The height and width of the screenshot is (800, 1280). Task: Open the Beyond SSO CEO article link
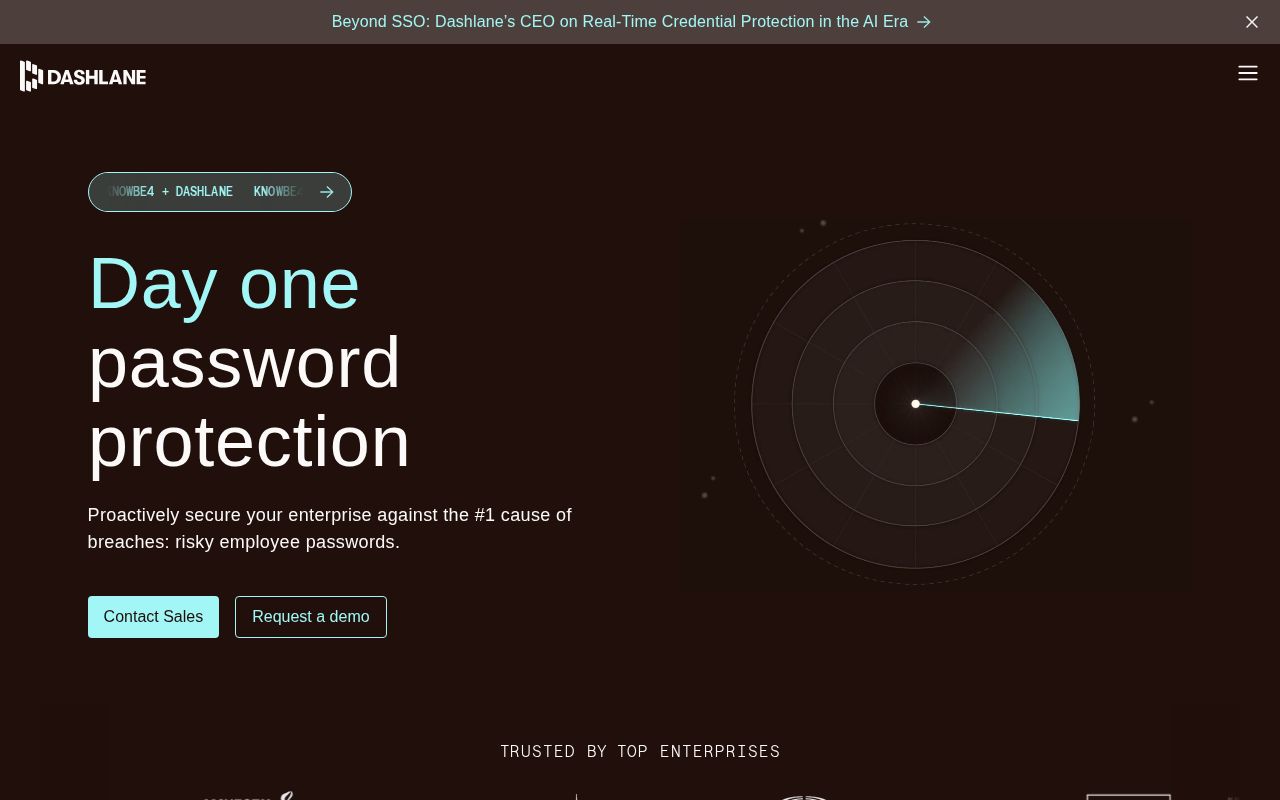point(620,22)
